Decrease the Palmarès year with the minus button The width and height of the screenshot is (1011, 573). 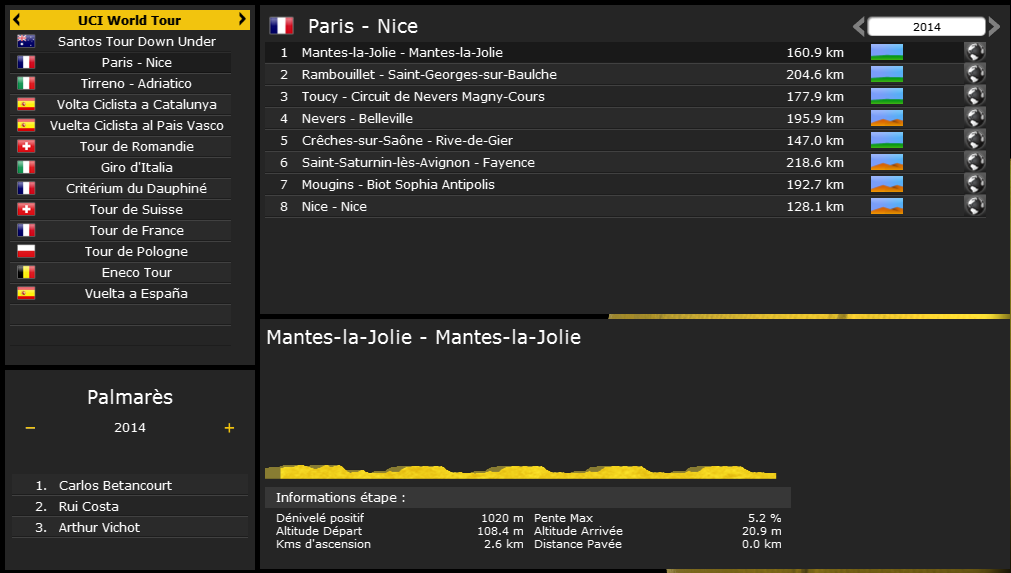30,428
